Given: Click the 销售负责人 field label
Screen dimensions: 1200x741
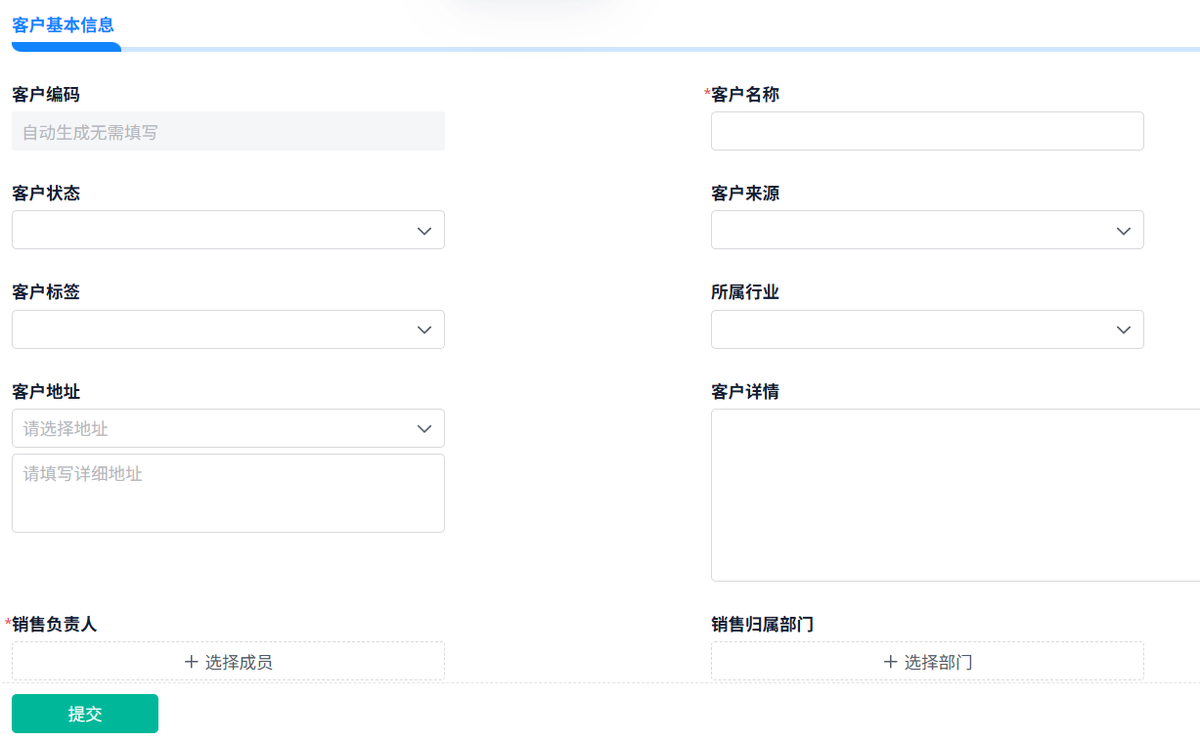Looking at the screenshot, I should point(55,625).
